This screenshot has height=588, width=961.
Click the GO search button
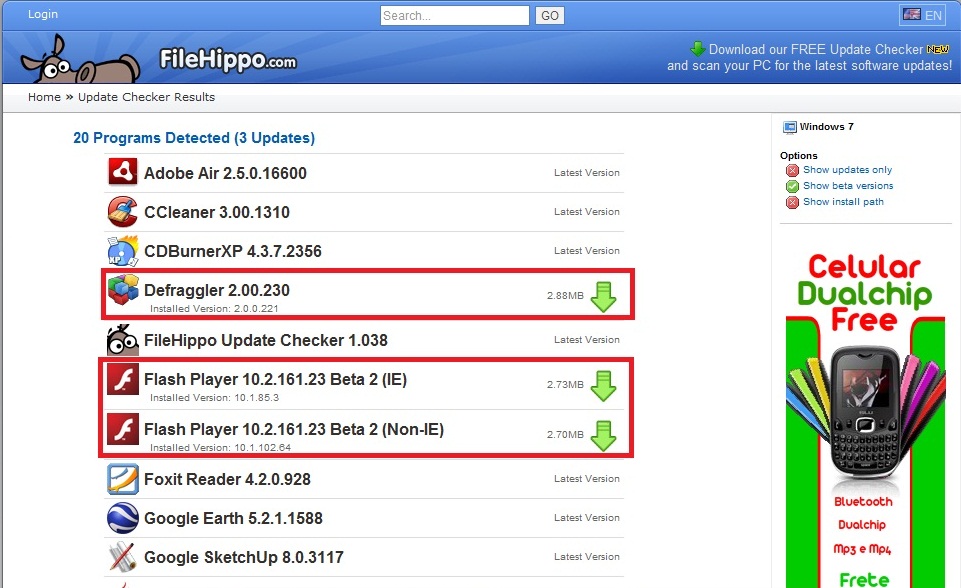[550, 15]
